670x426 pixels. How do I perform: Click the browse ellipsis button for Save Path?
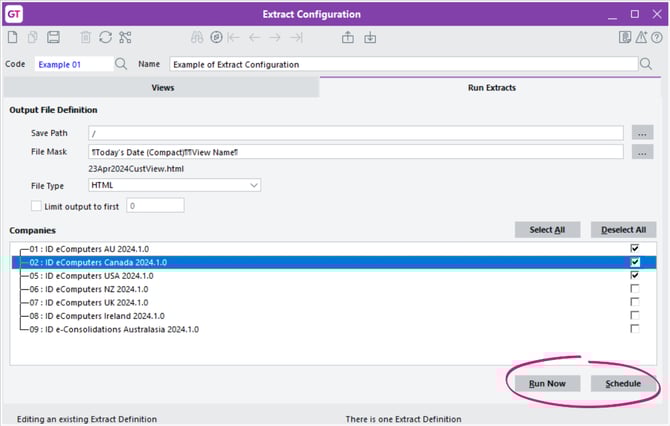click(x=642, y=132)
